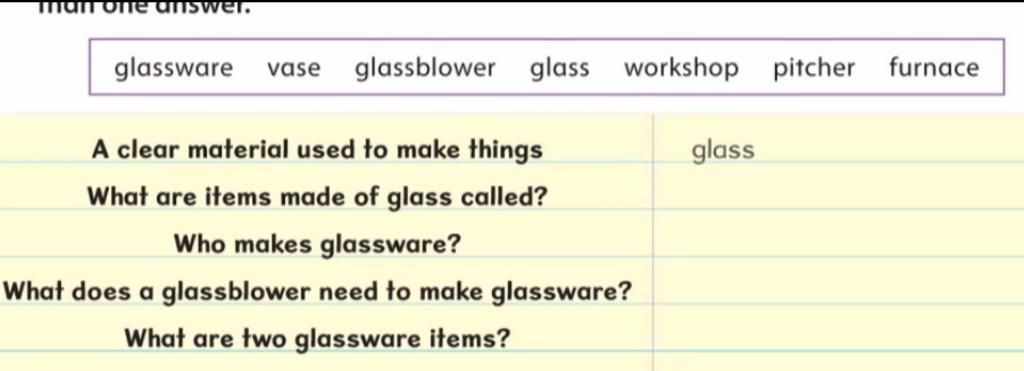Choose 'glassblower' from the word bank
Screen dimensions: 1024x371
425,68
